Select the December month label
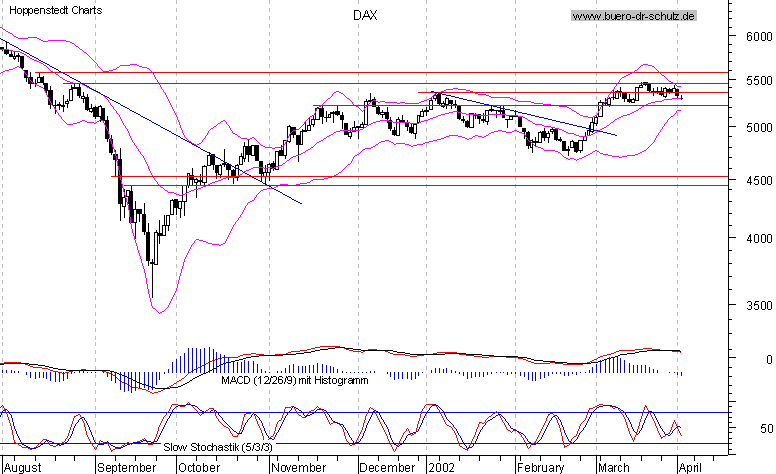 [388, 468]
